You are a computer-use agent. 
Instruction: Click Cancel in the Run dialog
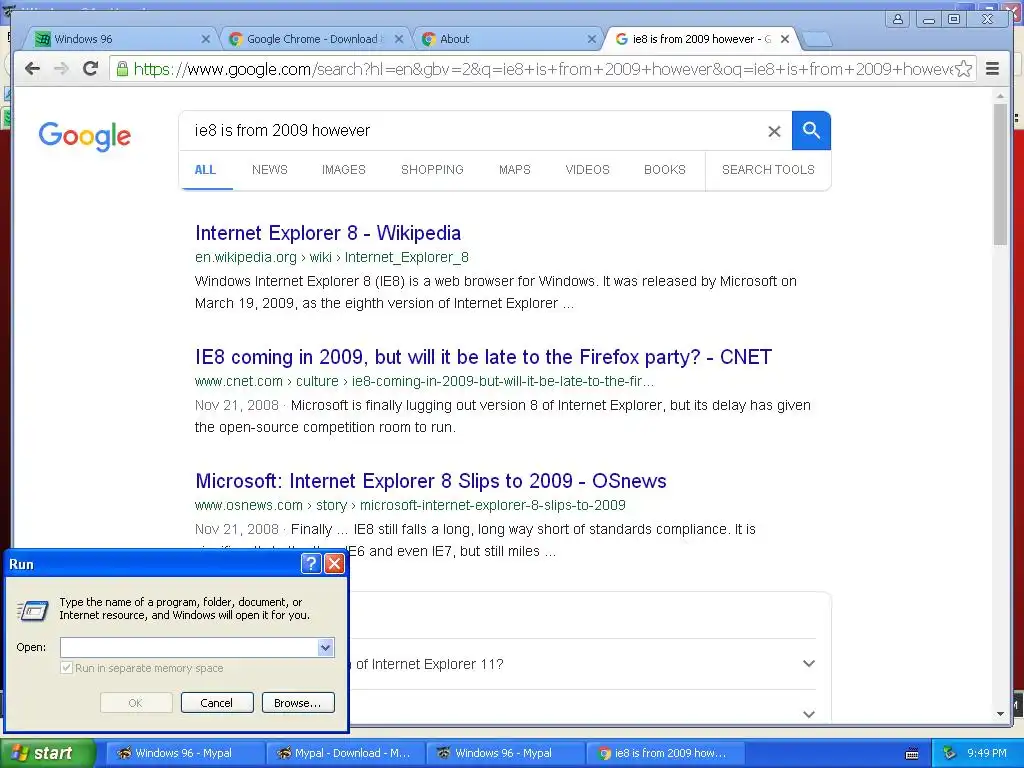coord(216,703)
